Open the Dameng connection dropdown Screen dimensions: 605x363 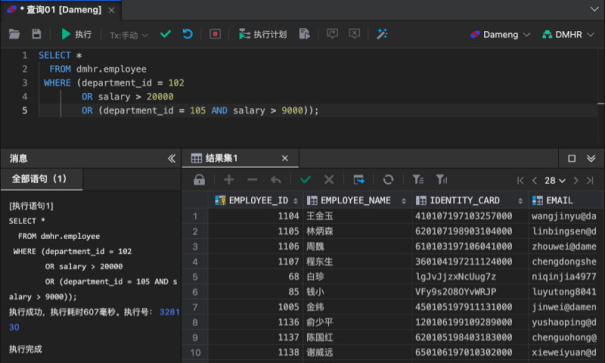500,35
